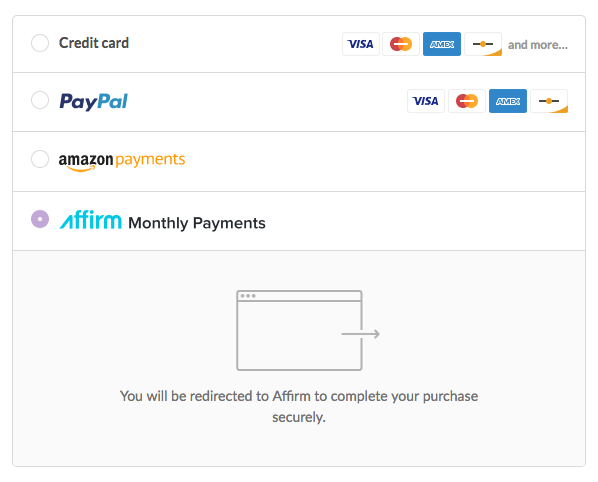Click the Visa icon in PayPal row
Image resolution: width=598 pixels, height=482 pixels.
click(426, 101)
